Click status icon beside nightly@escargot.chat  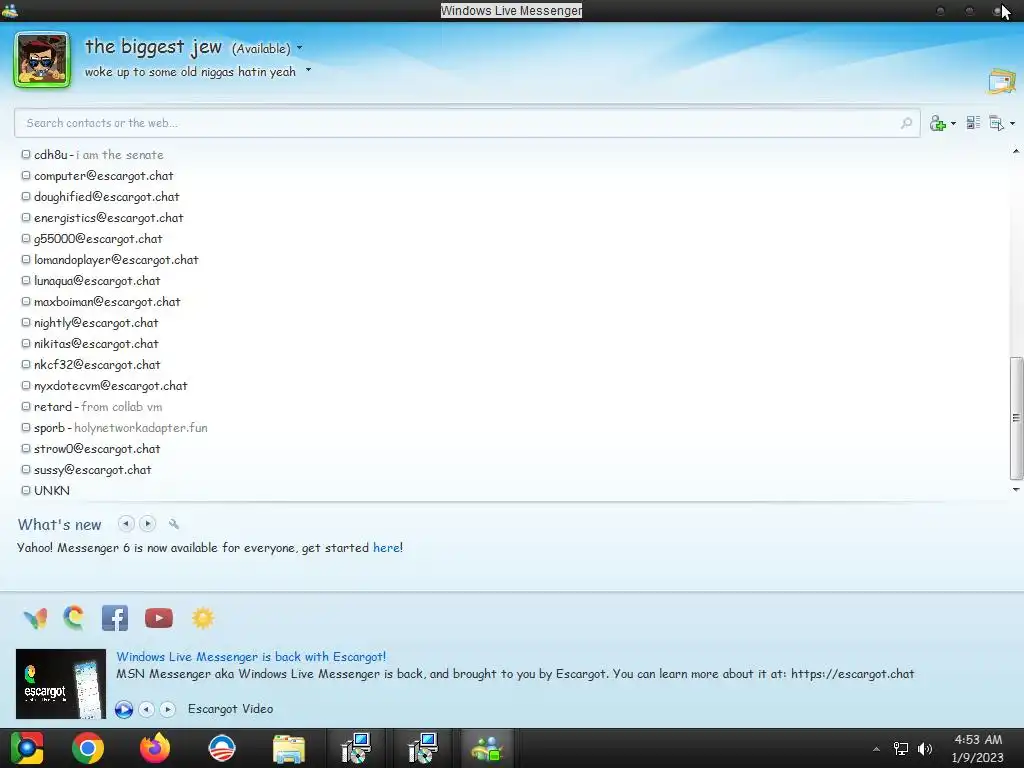tap(26, 322)
